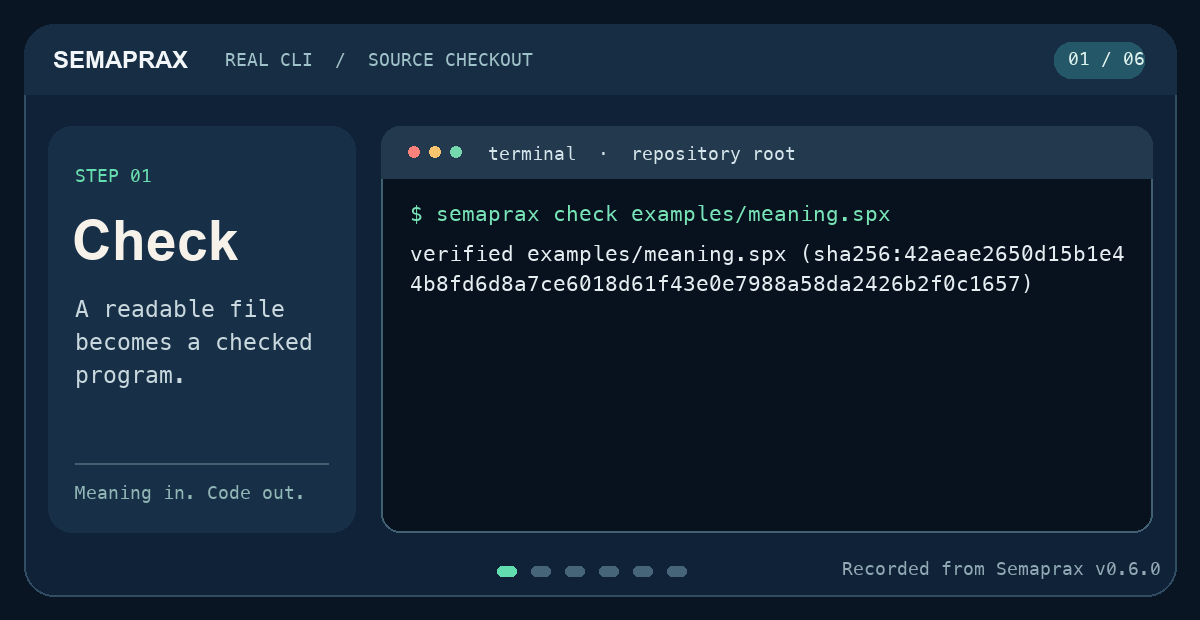Viewport: 1200px width, 620px height.
Task: Select the first active step indicator dot
Action: [507, 572]
